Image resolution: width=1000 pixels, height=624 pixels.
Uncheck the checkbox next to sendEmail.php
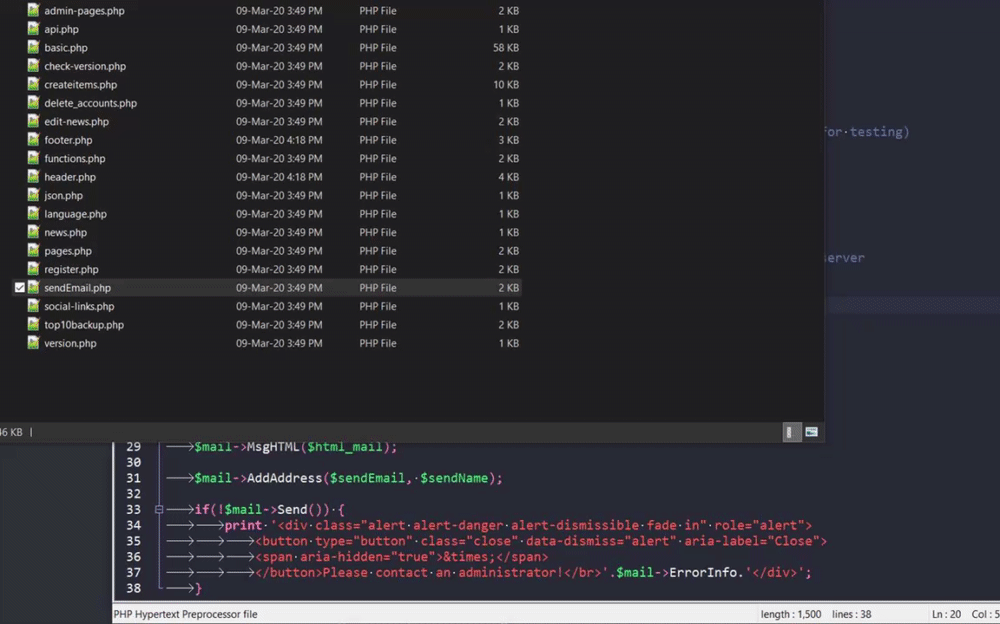(19, 287)
